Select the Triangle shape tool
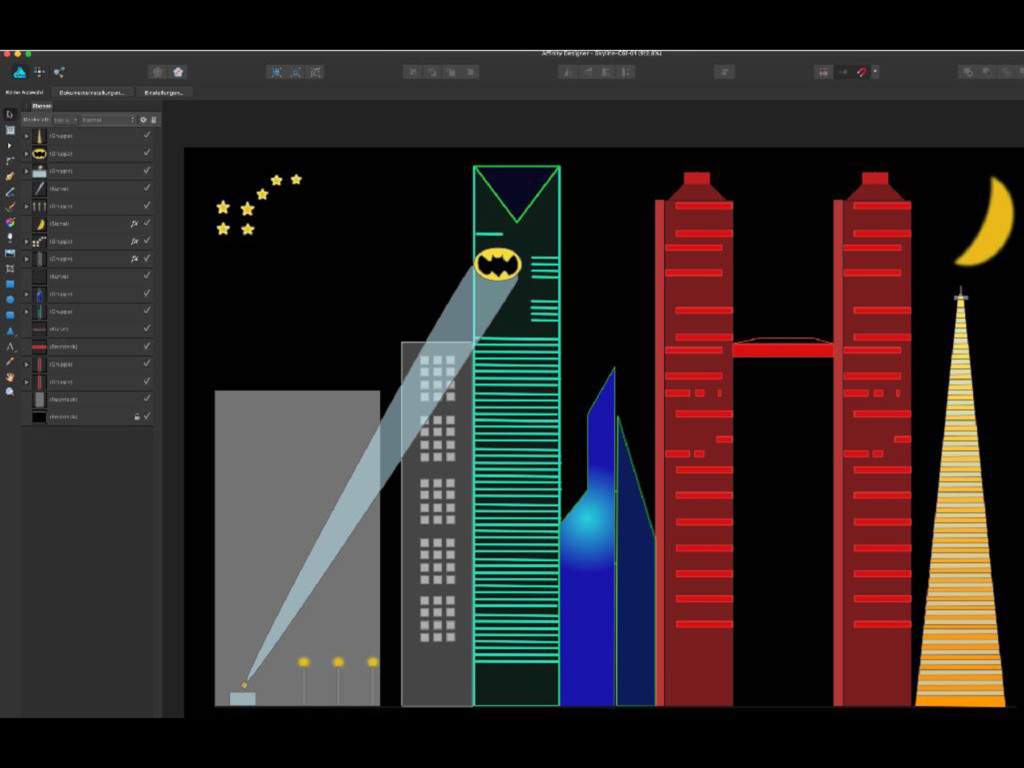1024x768 pixels. point(10,330)
